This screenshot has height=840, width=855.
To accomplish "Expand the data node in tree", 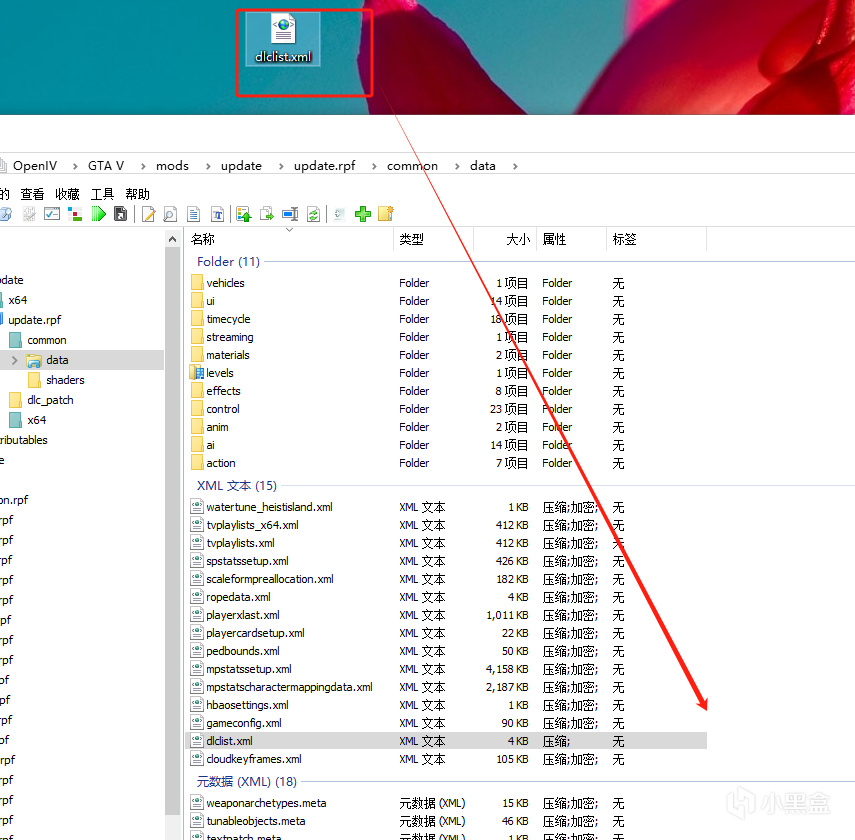I will (15, 360).
